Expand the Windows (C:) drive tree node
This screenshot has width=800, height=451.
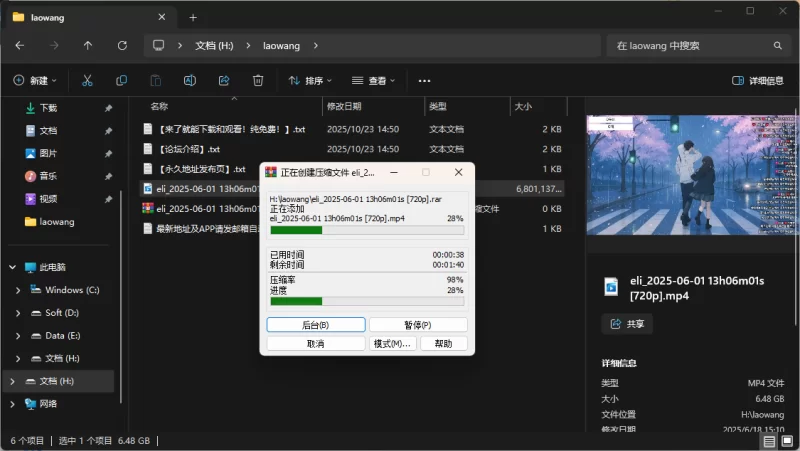pos(18,290)
